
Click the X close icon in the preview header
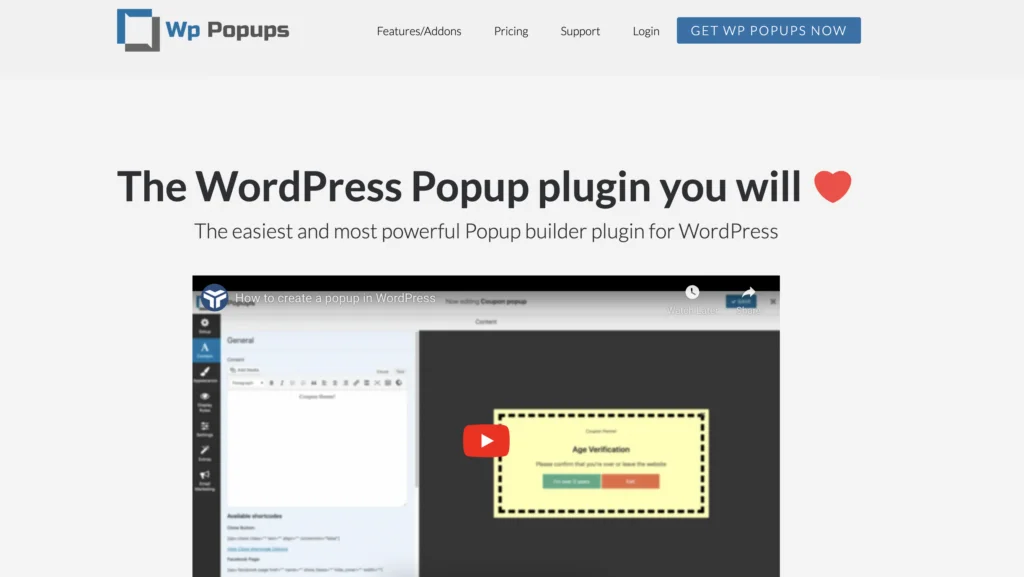point(773,302)
